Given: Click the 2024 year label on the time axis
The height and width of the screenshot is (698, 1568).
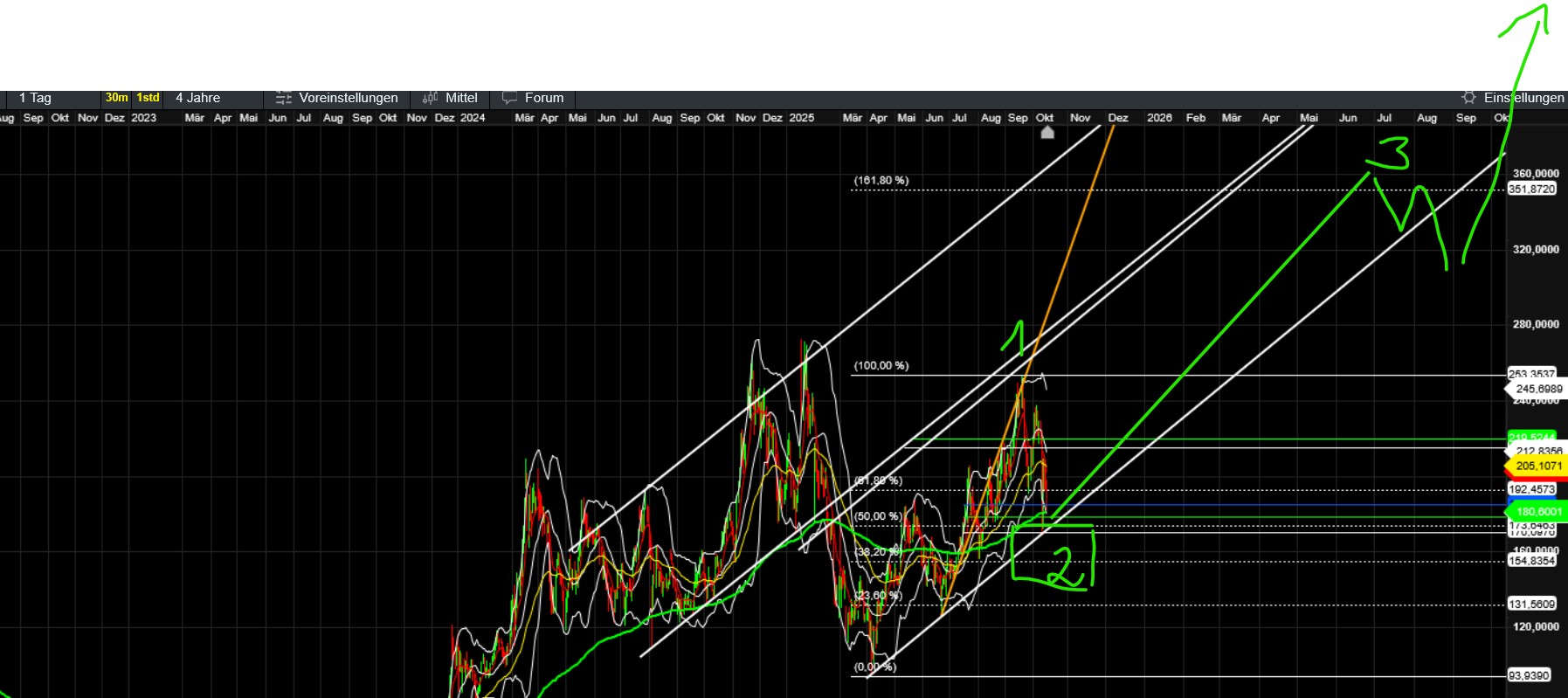Looking at the screenshot, I should 473,118.
